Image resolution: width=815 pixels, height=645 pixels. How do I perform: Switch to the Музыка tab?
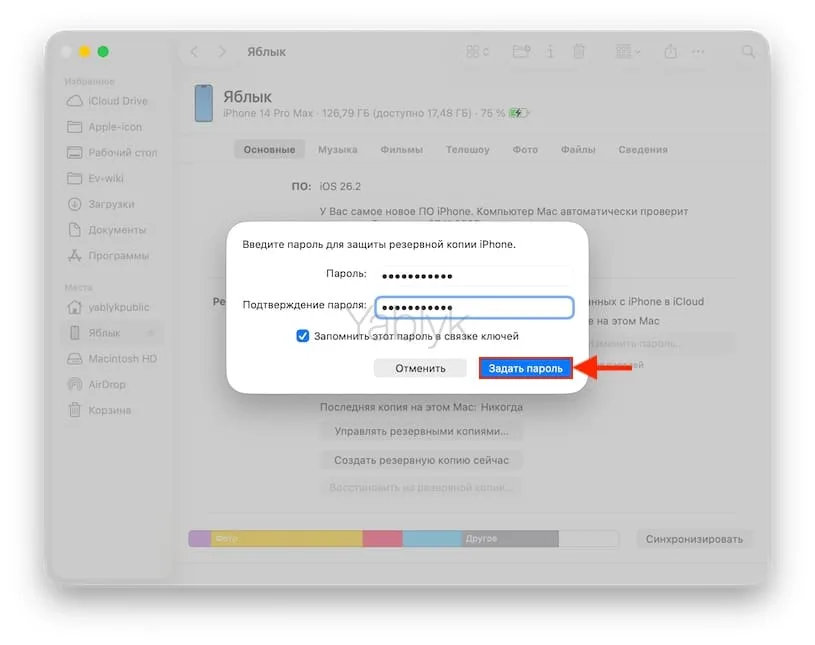tap(337, 148)
